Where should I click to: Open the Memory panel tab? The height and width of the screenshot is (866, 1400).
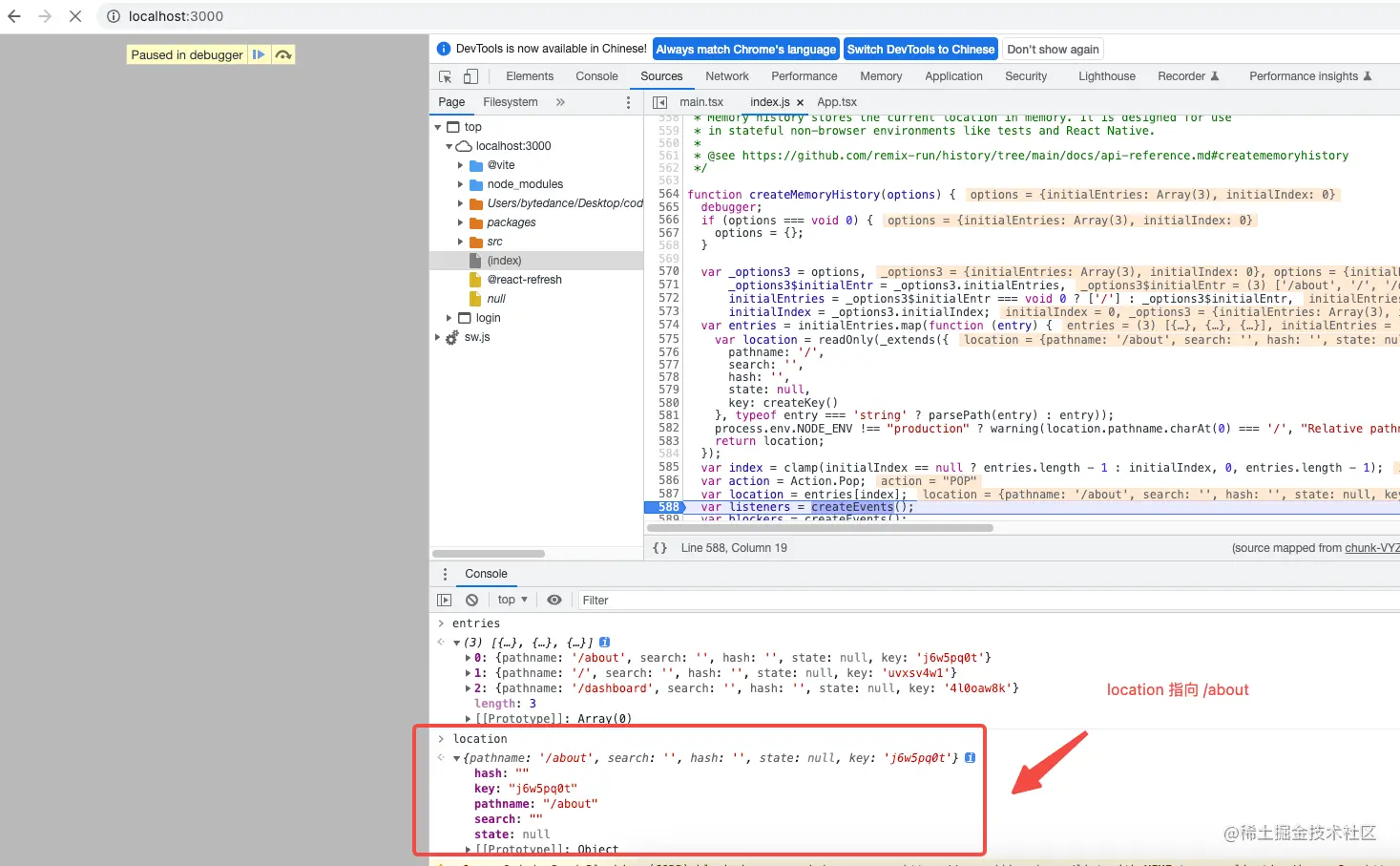881,76
